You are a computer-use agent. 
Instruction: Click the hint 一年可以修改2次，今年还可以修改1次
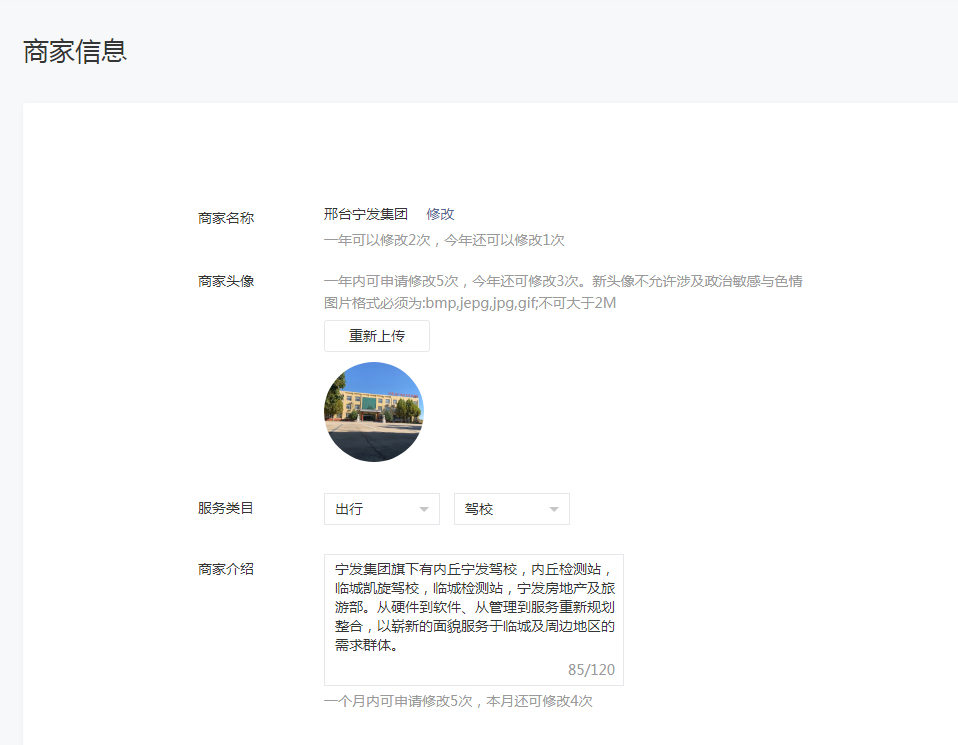pyautogui.click(x=444, y=240)
